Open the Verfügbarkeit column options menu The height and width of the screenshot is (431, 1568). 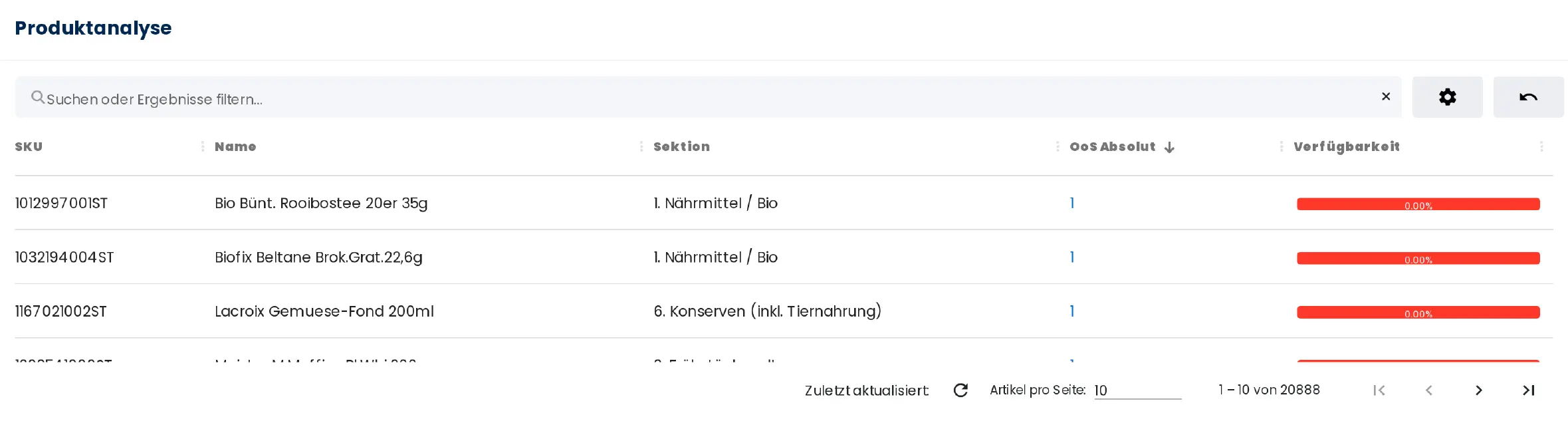[1541, 146]
